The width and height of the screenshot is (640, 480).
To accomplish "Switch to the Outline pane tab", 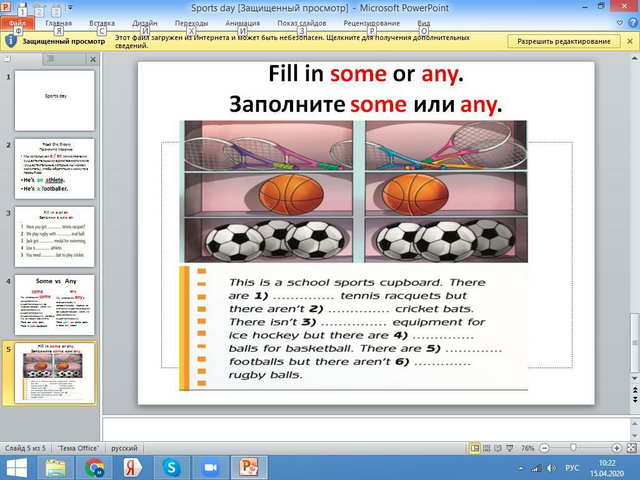I will coord(50,59).
